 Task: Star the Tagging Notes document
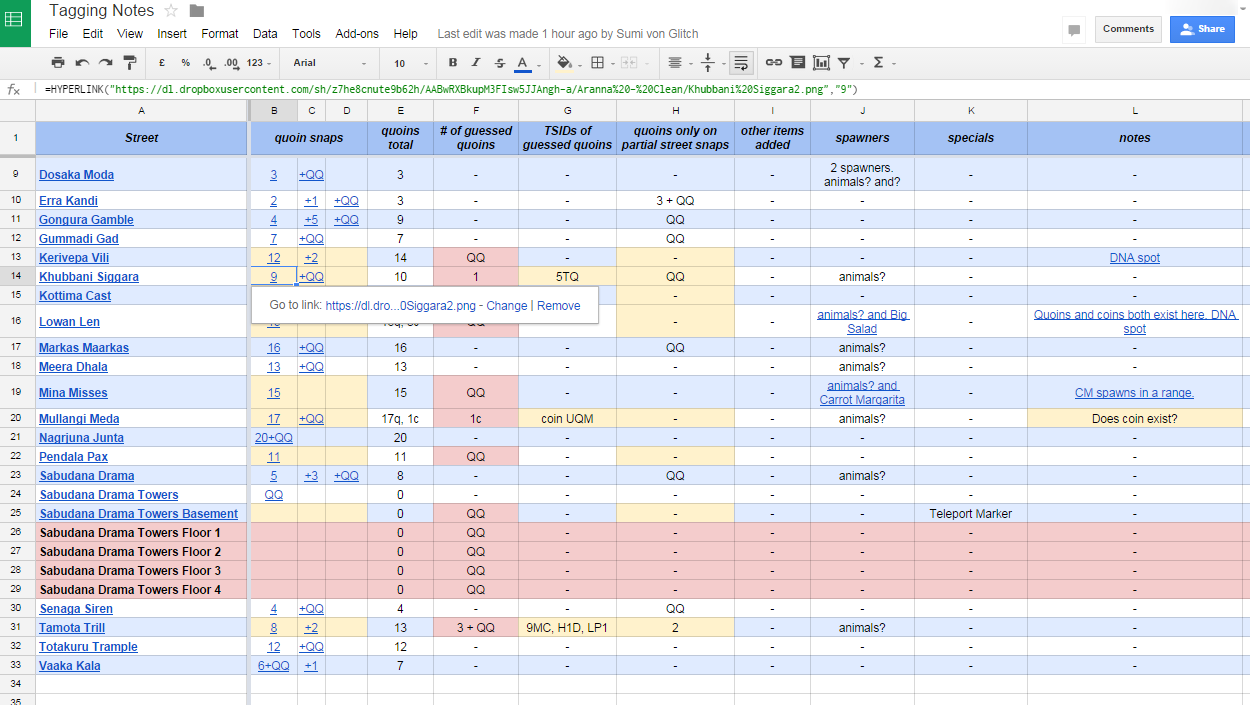pyautogui.click(x=171, y=11)
